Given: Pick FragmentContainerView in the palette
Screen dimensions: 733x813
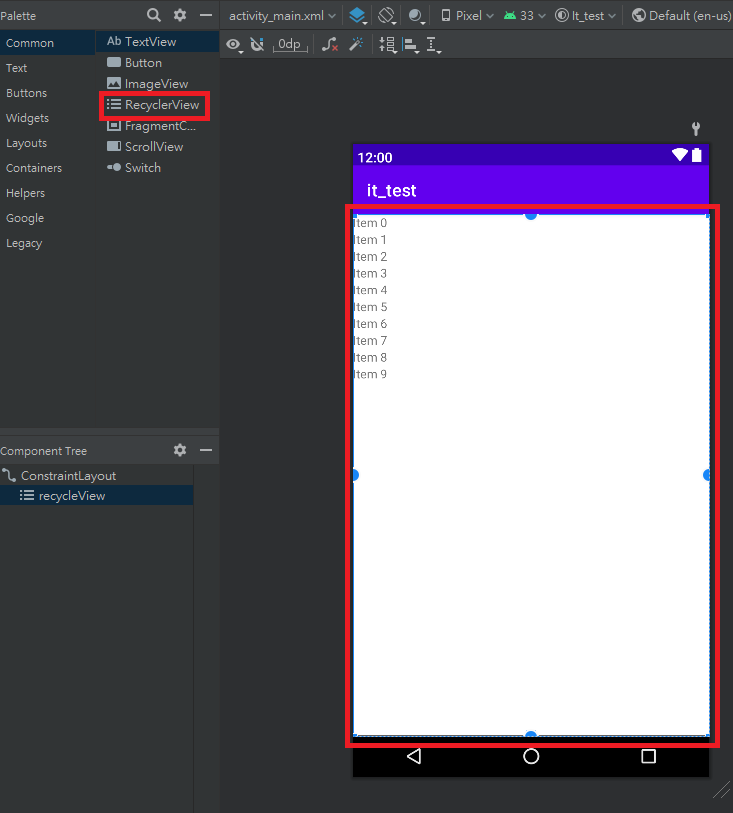Looking at the screenshot, I should (x=158, y=126).
